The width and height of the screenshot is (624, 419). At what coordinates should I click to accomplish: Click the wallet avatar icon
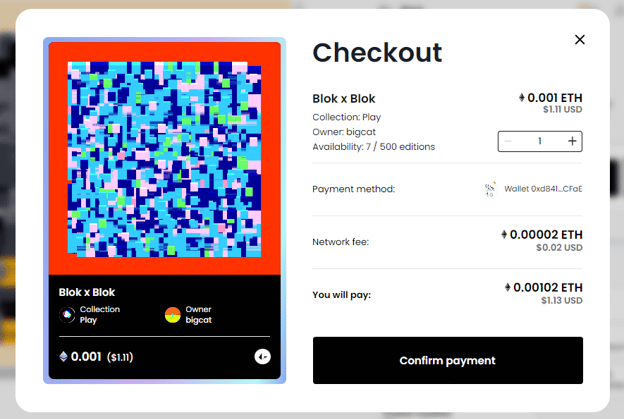pyautogui.click(x=490, y=189)
